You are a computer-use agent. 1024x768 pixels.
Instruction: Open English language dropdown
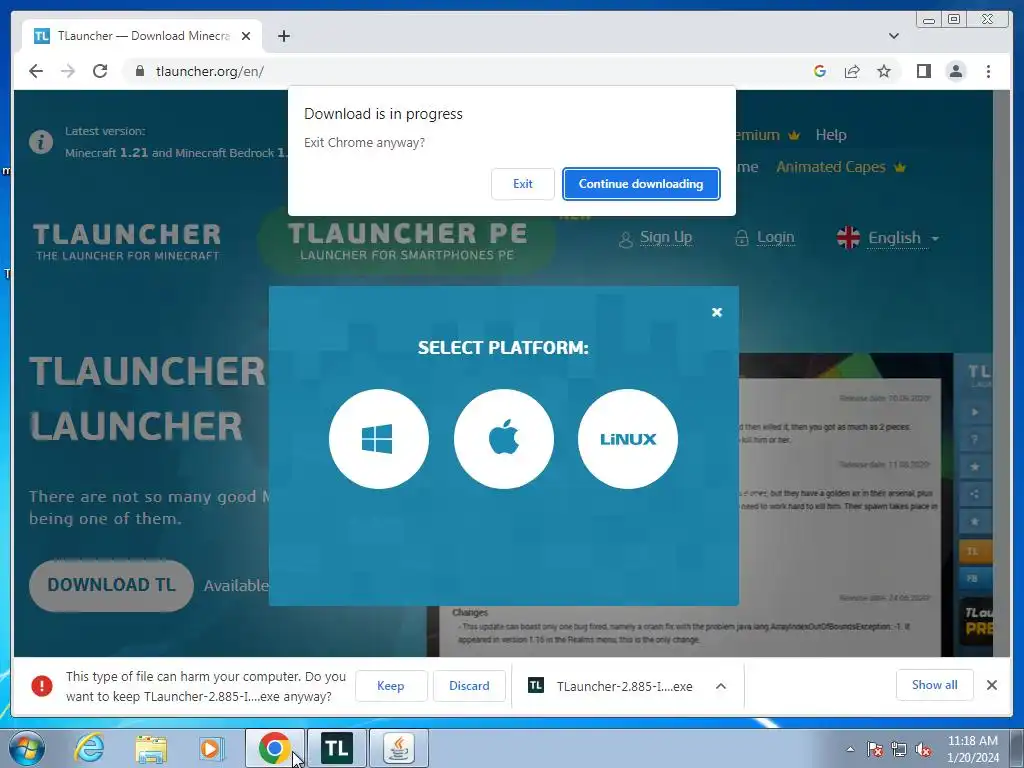pos(888,238)
